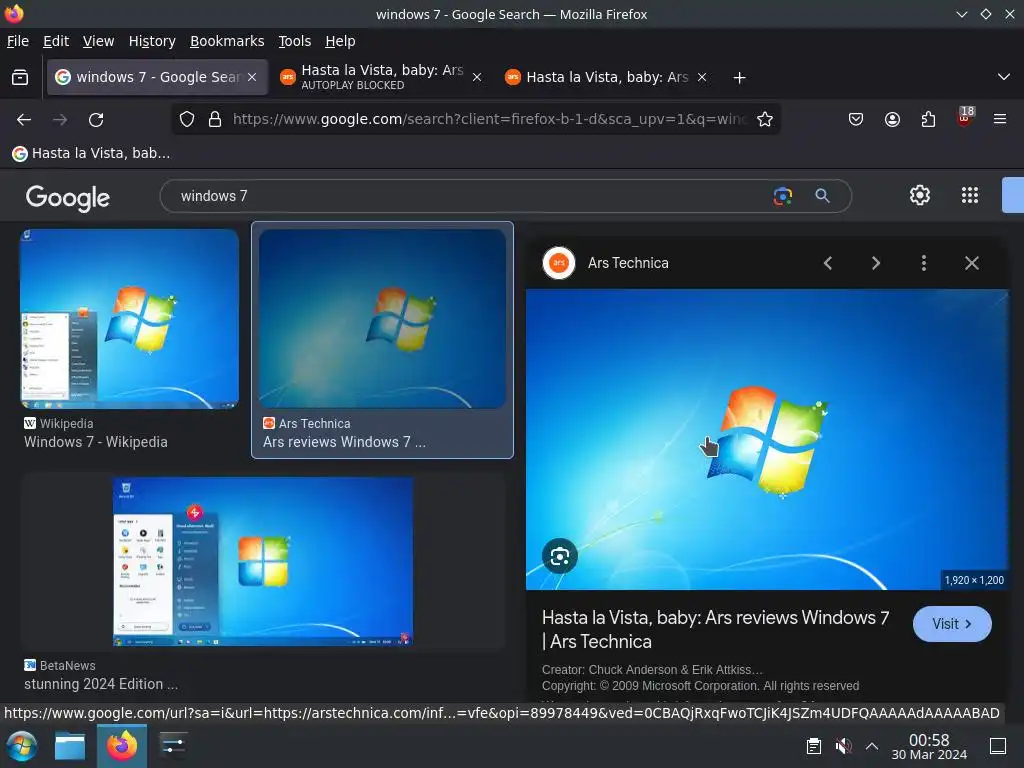Click the Hasta la Vista bookmark toolbar item
Image resolution: width=1024 pixels, height=768 pixels.
point(91,153)
